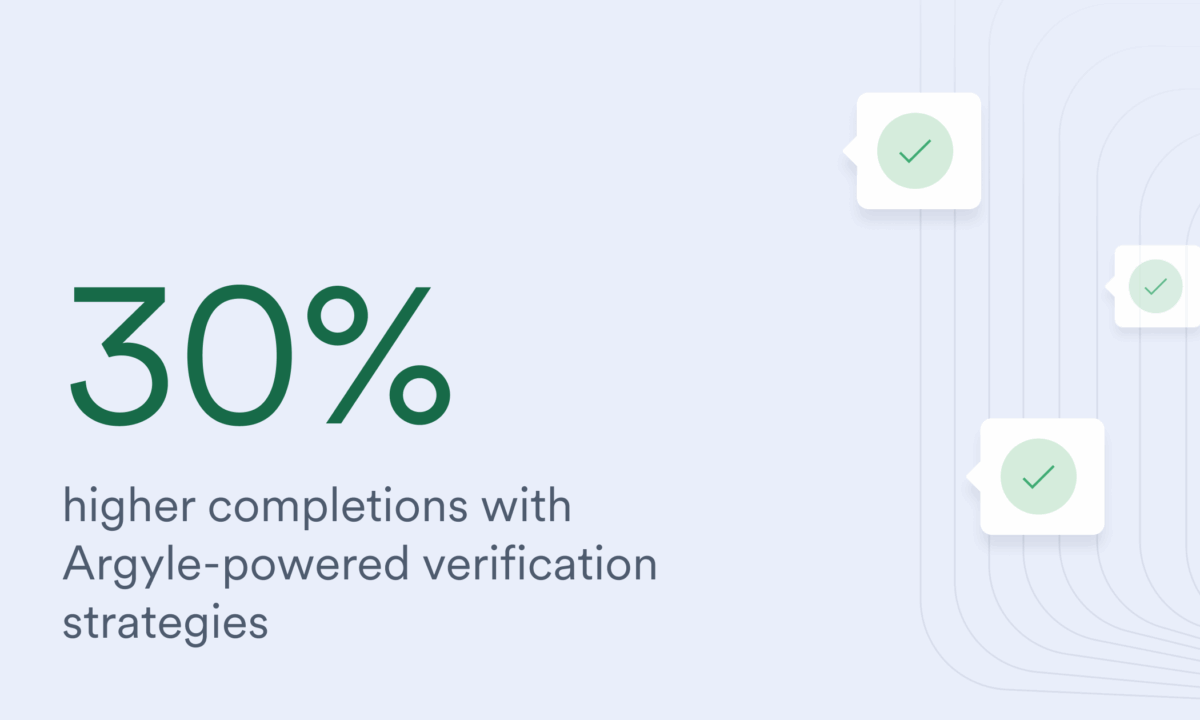This screenshot has width=1200, height=720.
Task: Click the green checkmark in the lowest card
Action: (x=1039, y=477)
